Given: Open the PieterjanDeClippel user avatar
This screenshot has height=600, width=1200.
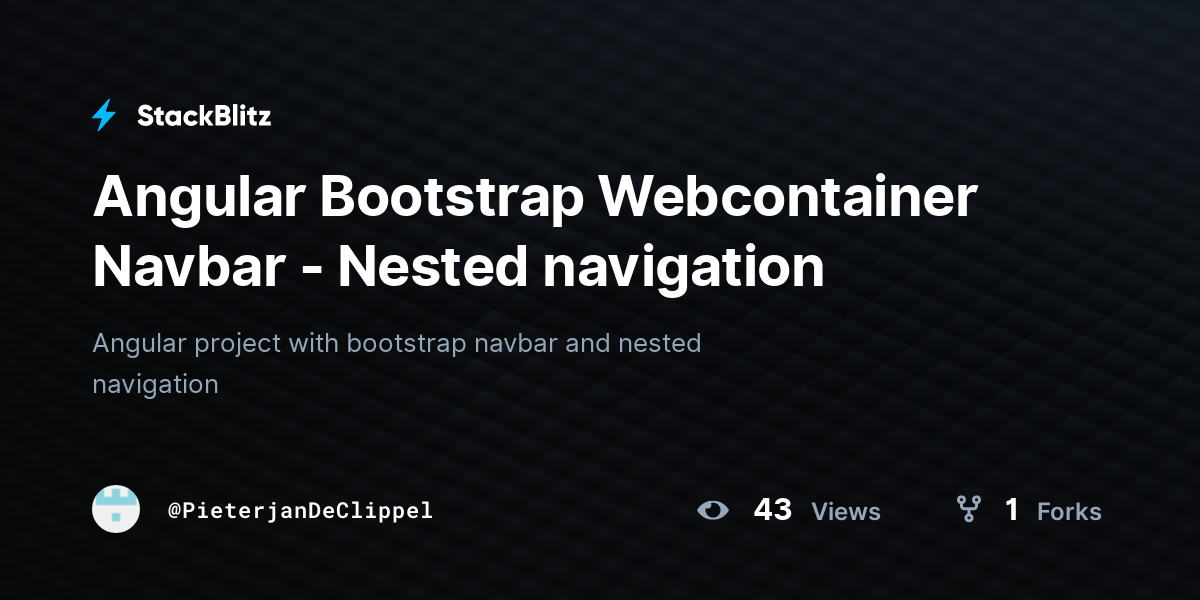Looking at the screenshot, I should pyautogui.click(x=116, y=509).
